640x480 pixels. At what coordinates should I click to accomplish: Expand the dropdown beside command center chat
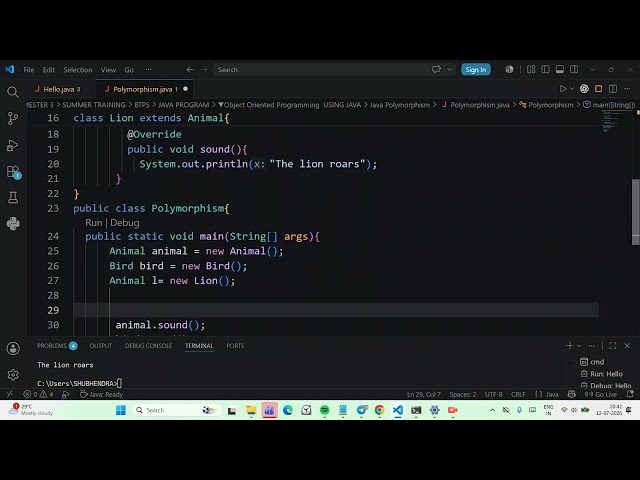tap(449, 69)
